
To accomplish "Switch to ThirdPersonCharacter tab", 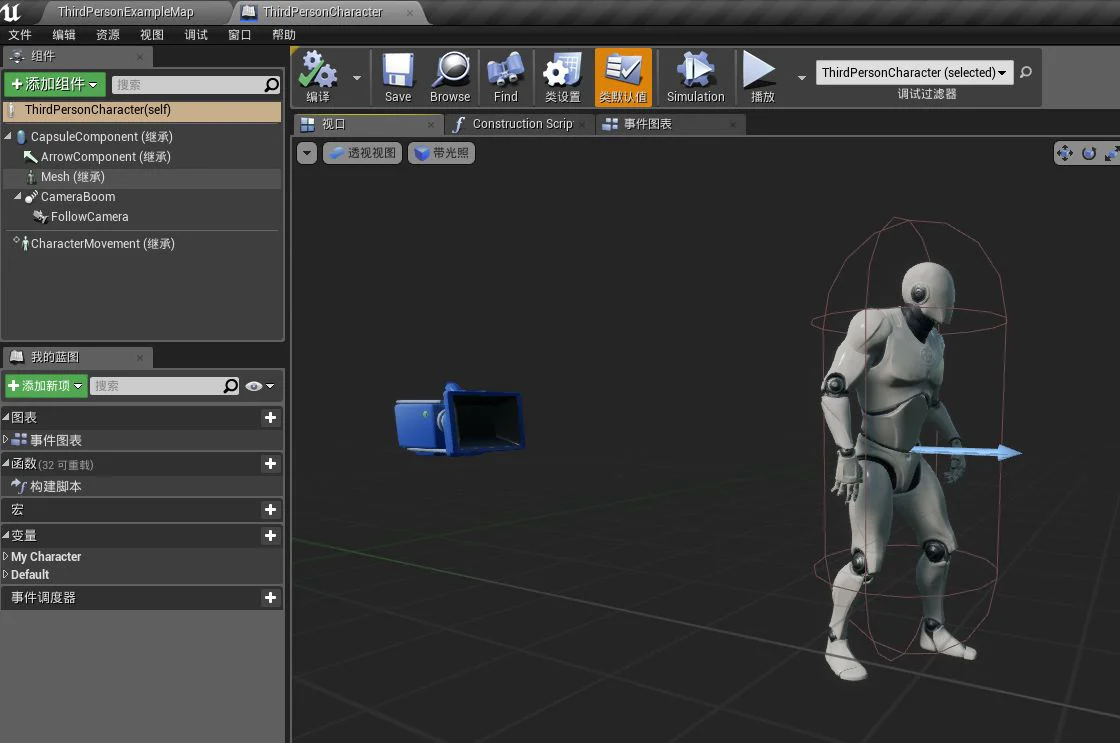I will [323, 12].
